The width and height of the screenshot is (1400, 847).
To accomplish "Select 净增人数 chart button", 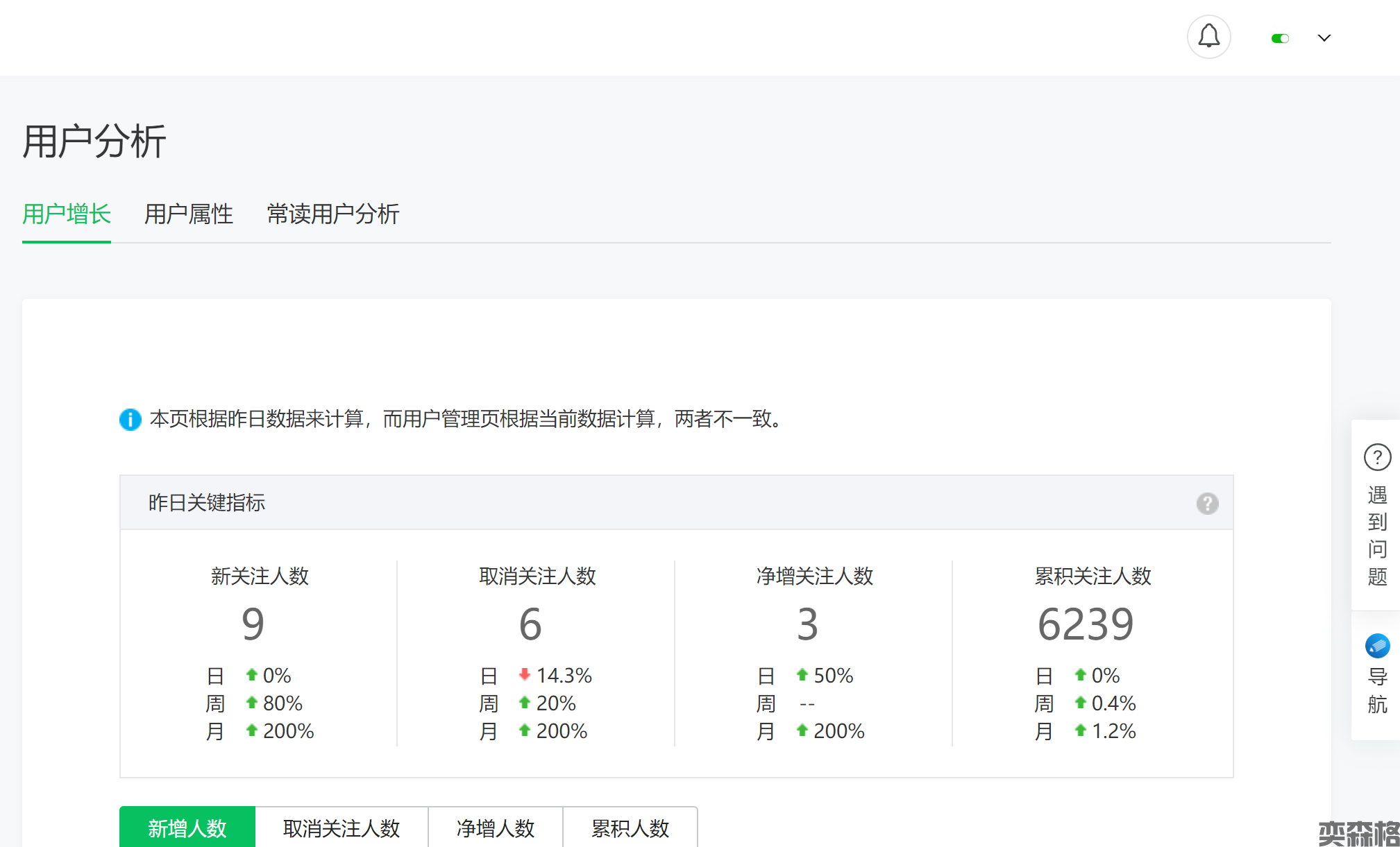I will pyautogui.click(x=496, y=828).
